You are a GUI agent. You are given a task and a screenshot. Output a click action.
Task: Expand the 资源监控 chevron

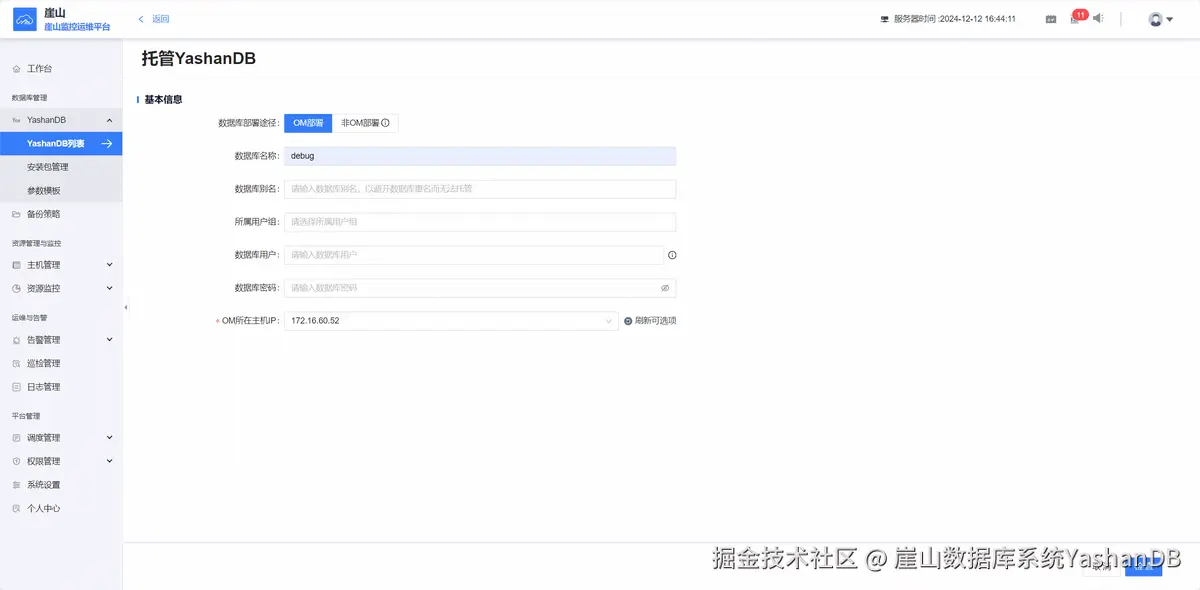click(109, 288)
